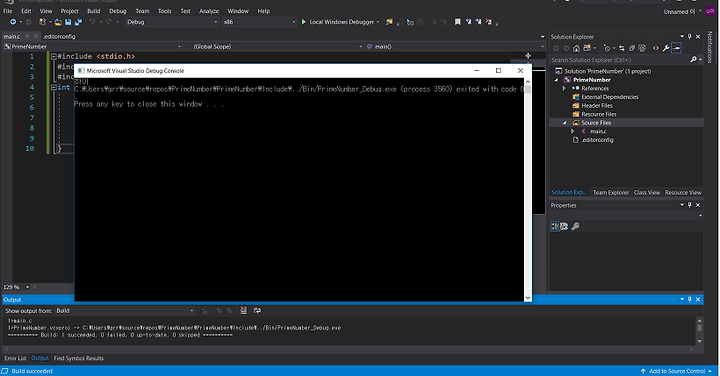Click Clear All in the Output toolbar

(x=243, y=311)
